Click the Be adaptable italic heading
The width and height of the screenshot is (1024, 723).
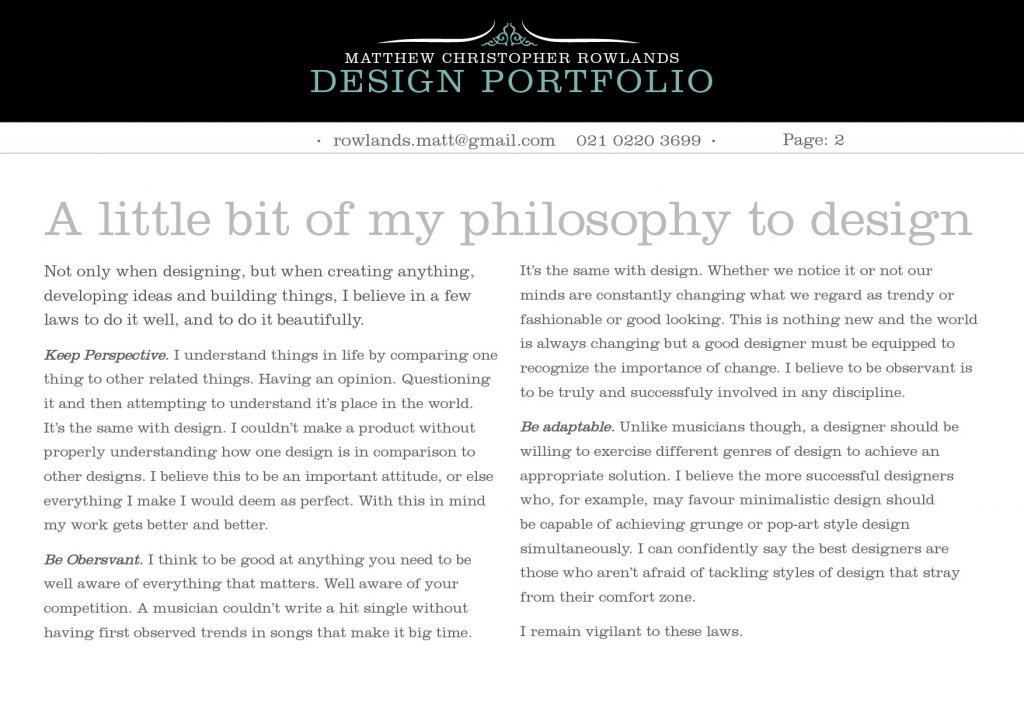tap(567, 427)
